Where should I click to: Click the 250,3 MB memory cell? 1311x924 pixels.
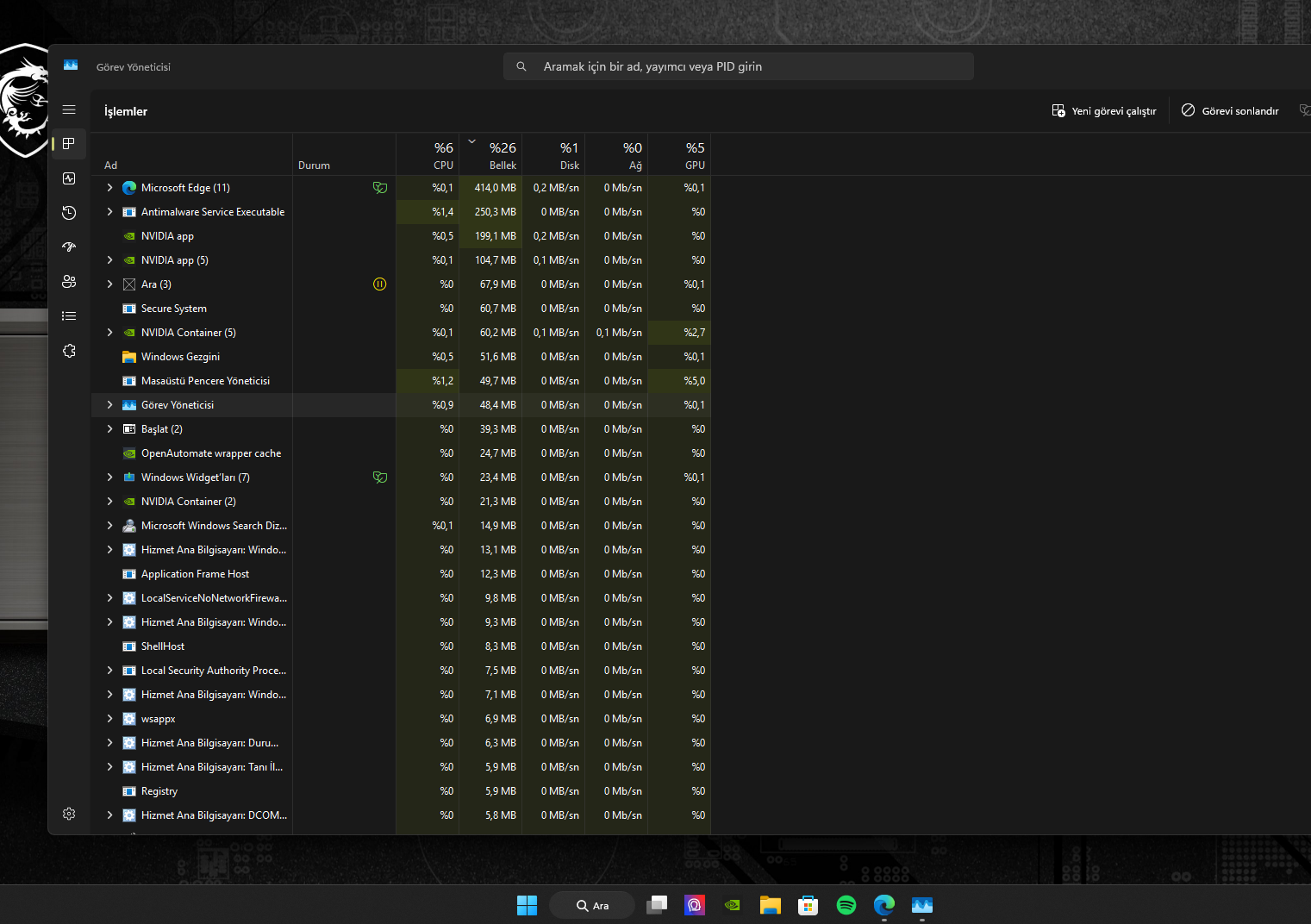[x=490, y=212]
